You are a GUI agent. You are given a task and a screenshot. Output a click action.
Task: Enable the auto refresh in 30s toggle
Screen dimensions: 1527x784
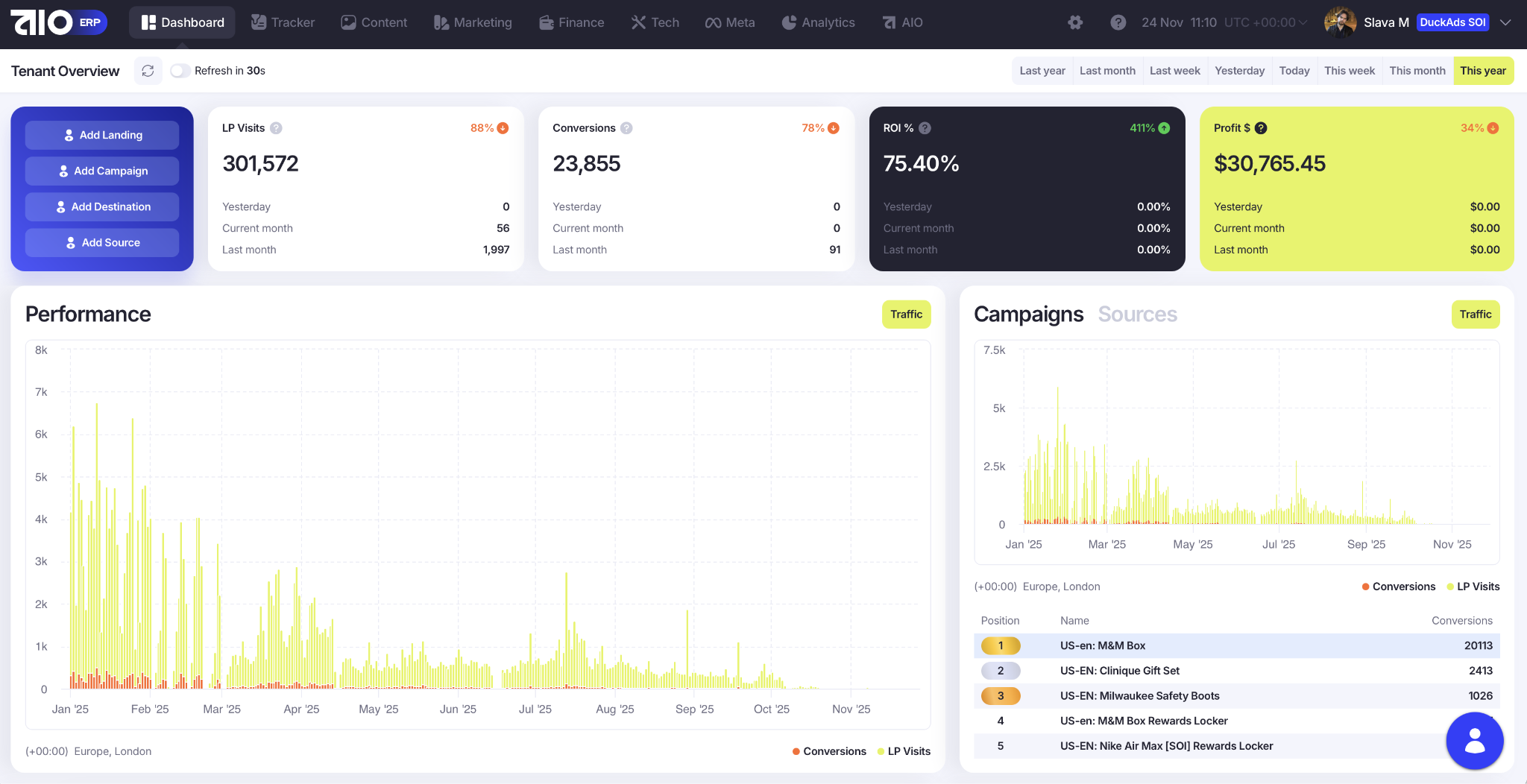[x=180, y=71]
